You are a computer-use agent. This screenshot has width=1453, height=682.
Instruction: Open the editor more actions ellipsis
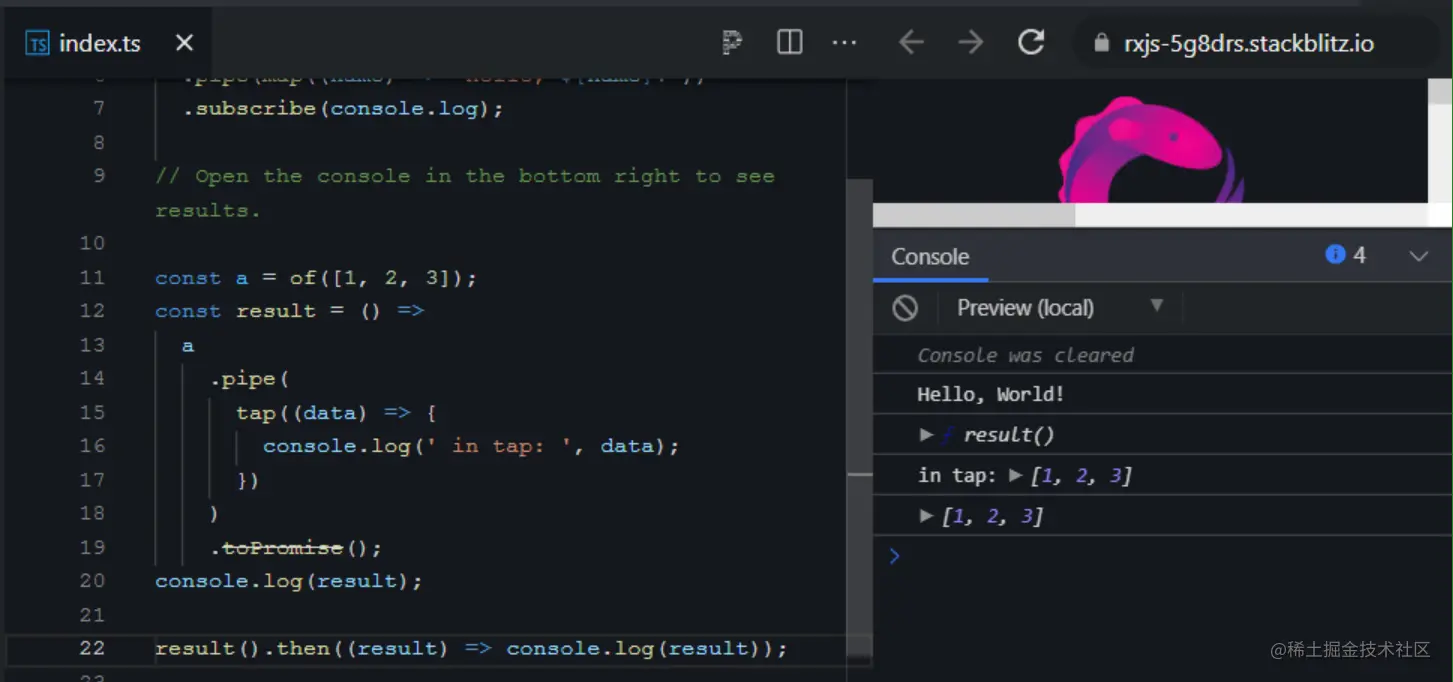845,43
